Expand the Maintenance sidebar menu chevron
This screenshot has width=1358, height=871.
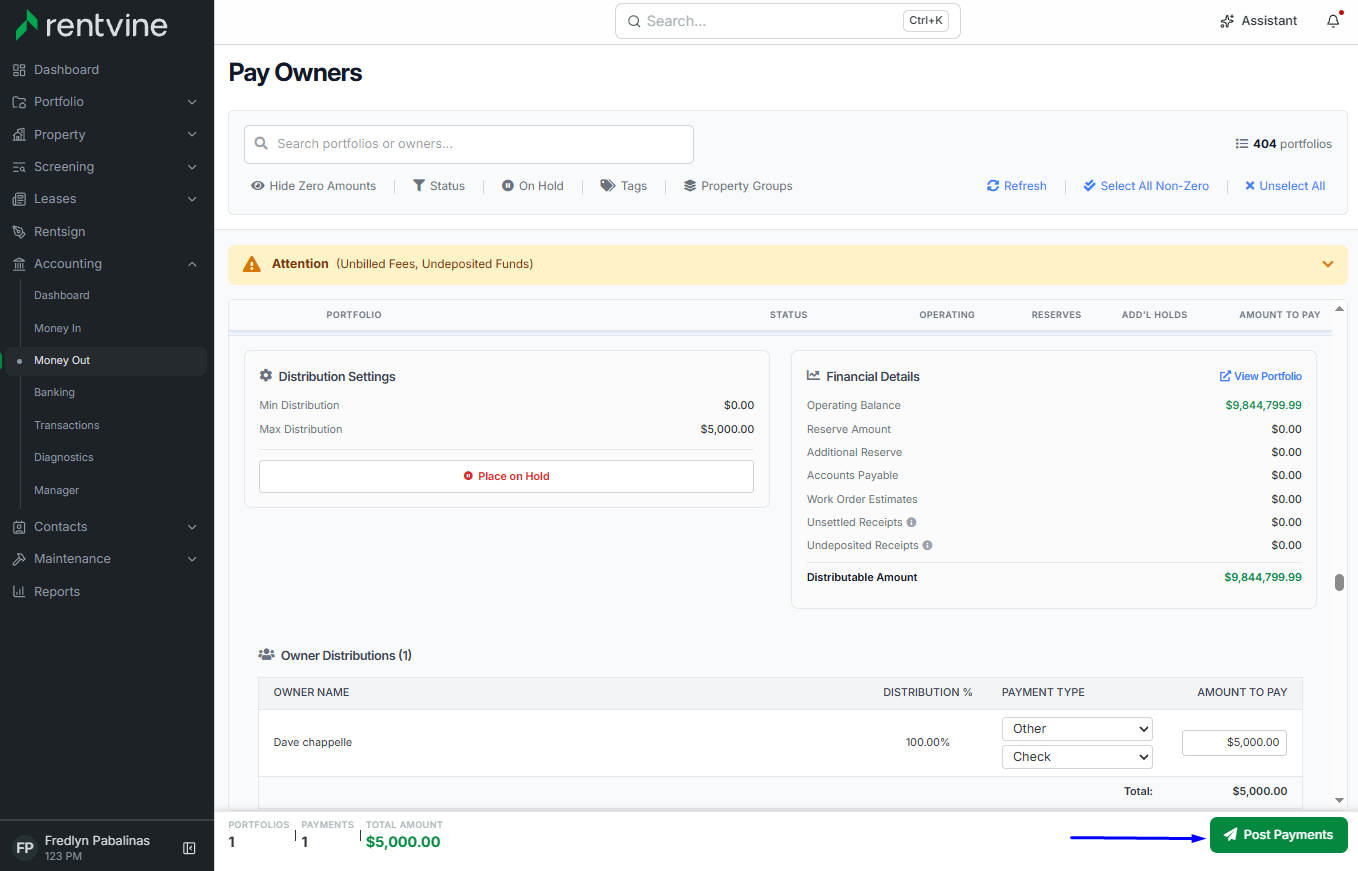tap(192, 559)
